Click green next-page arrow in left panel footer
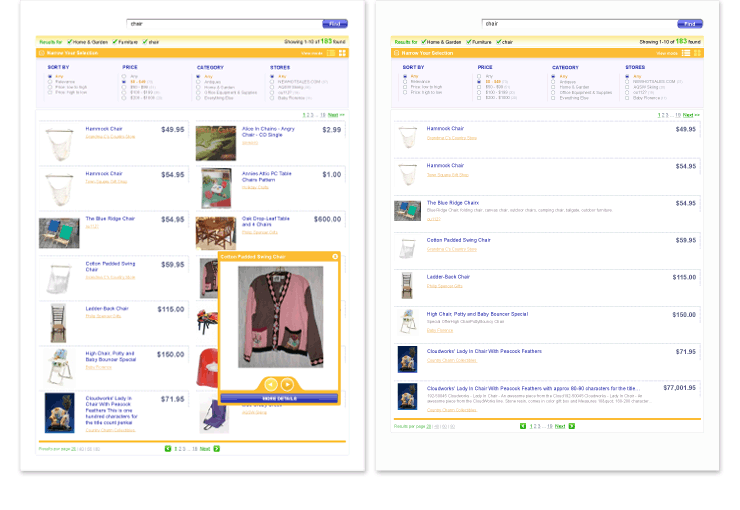This screenshot has width=740, height=510. point(216,449)
